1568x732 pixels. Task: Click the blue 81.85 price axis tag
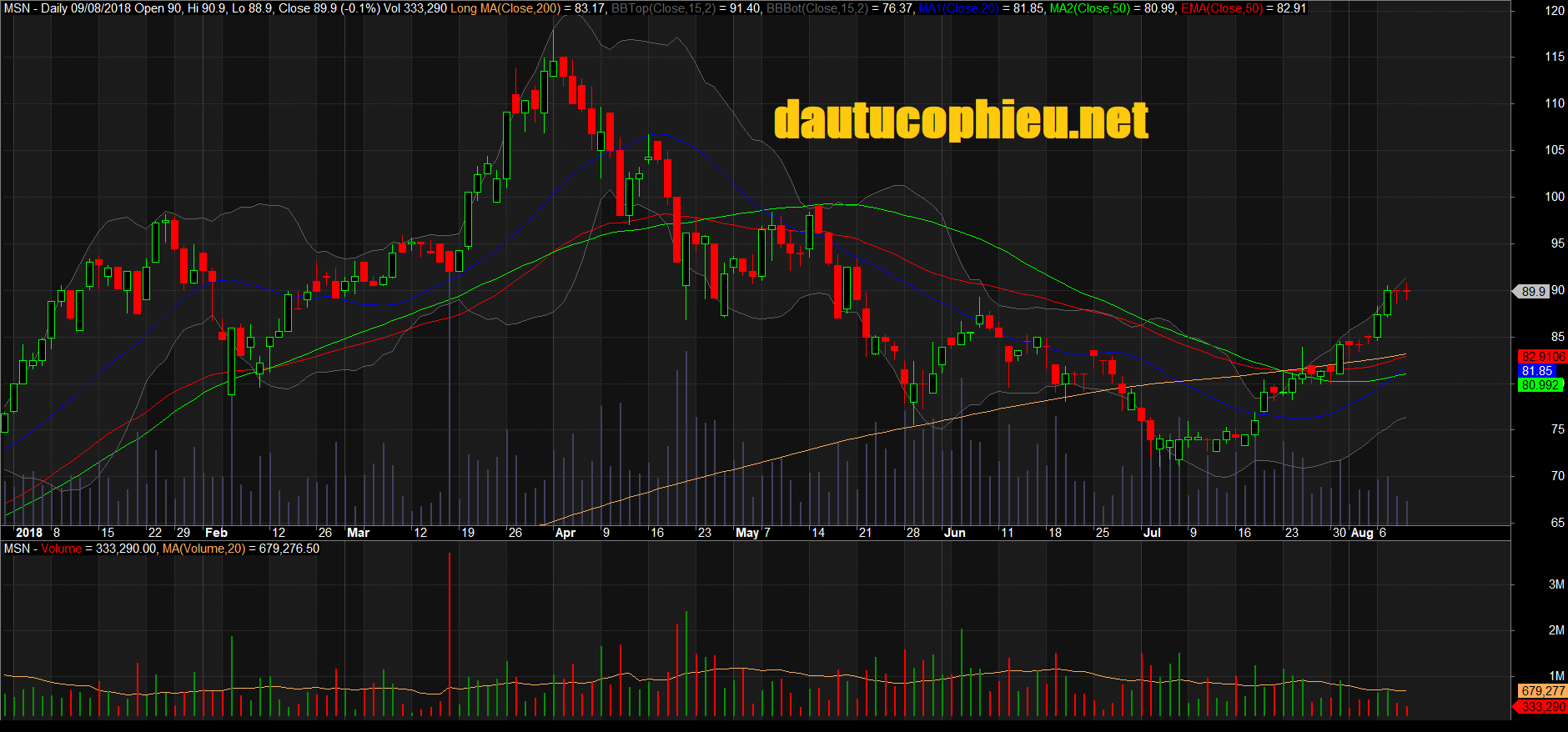[x=1537, y=371]
